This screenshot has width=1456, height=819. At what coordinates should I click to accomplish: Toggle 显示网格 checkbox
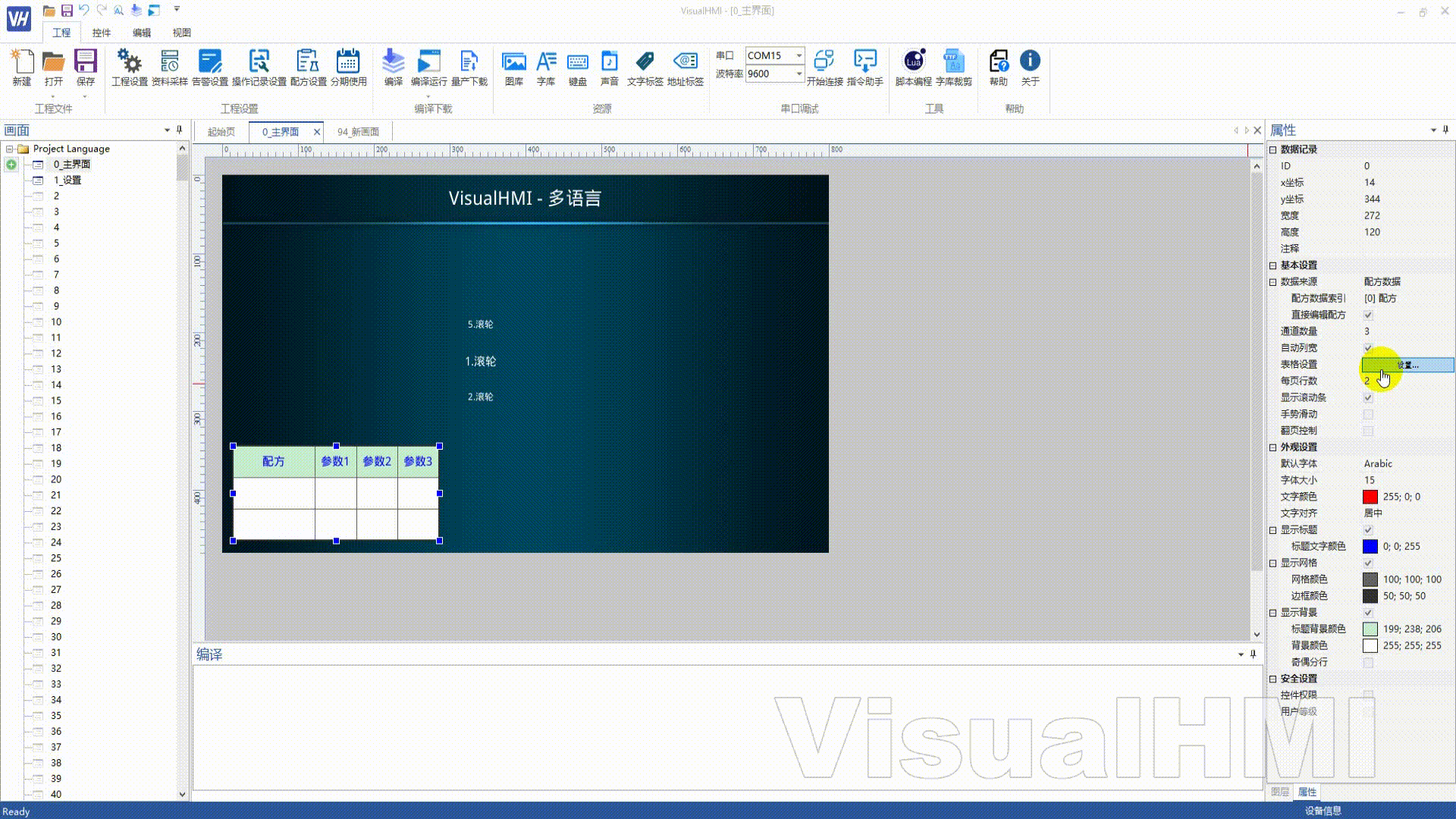[x=1368, y=563]
